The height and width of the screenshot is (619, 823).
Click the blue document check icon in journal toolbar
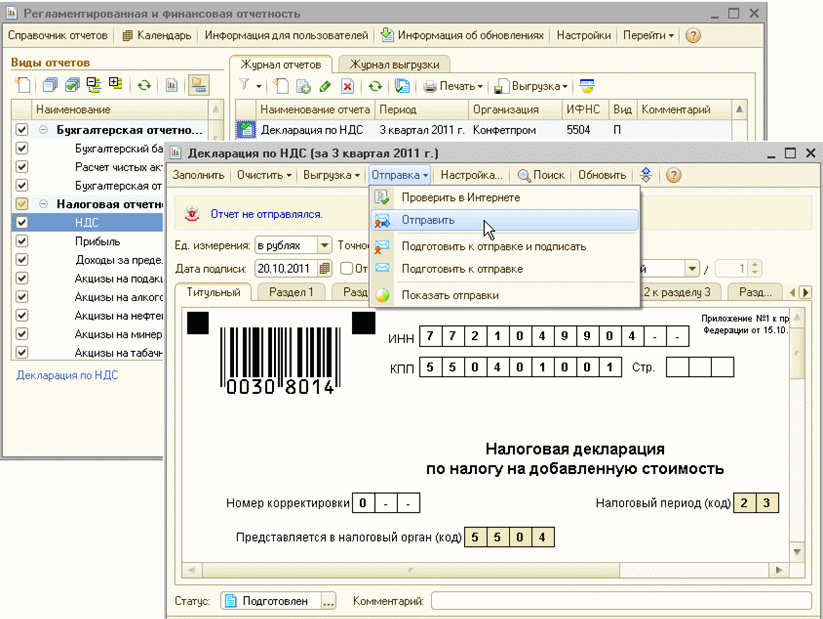click(402, 86)
